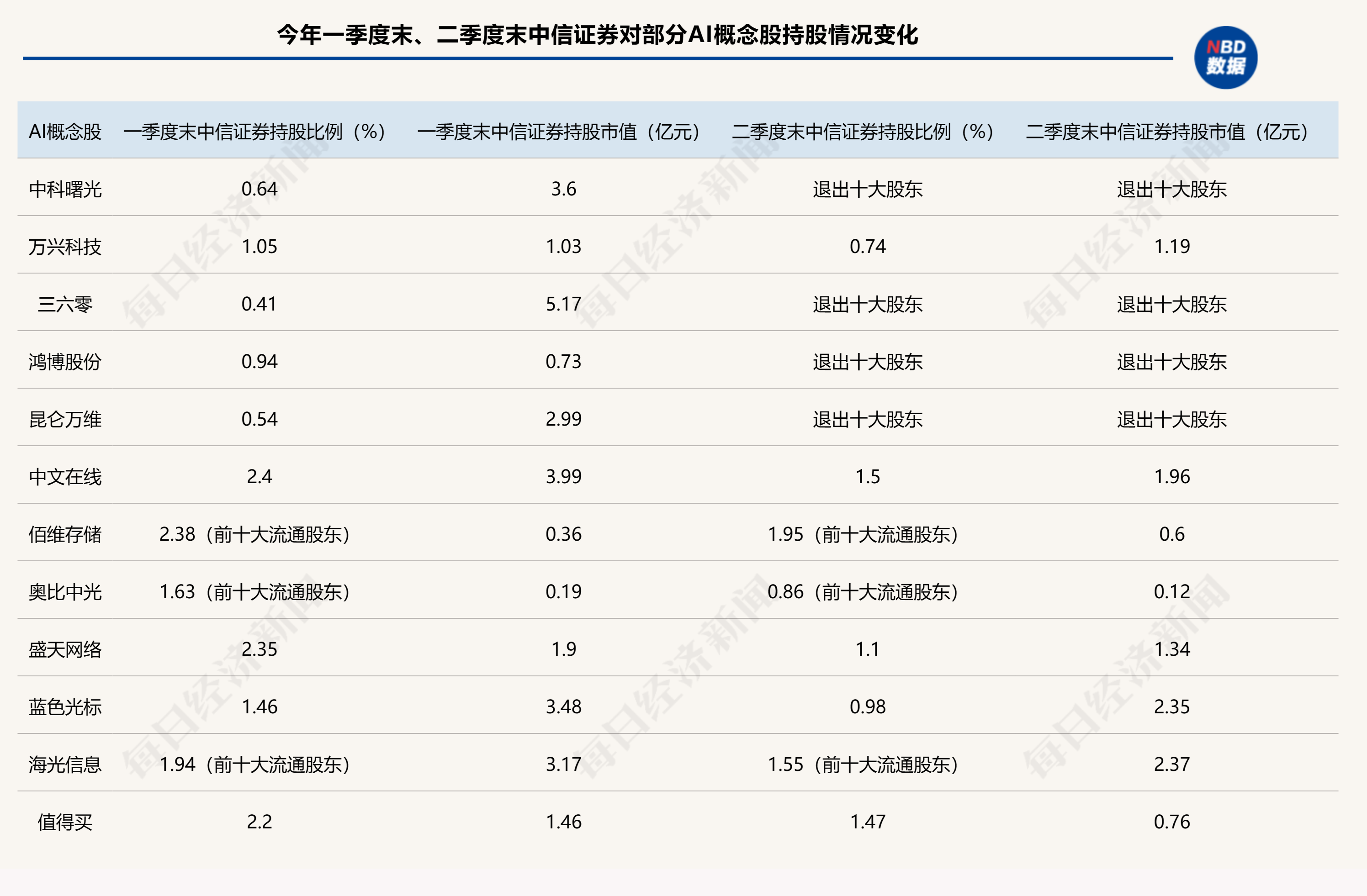Select 2.37 in the 海光信息 row

pyautogui.click(x=1172, y=764)
